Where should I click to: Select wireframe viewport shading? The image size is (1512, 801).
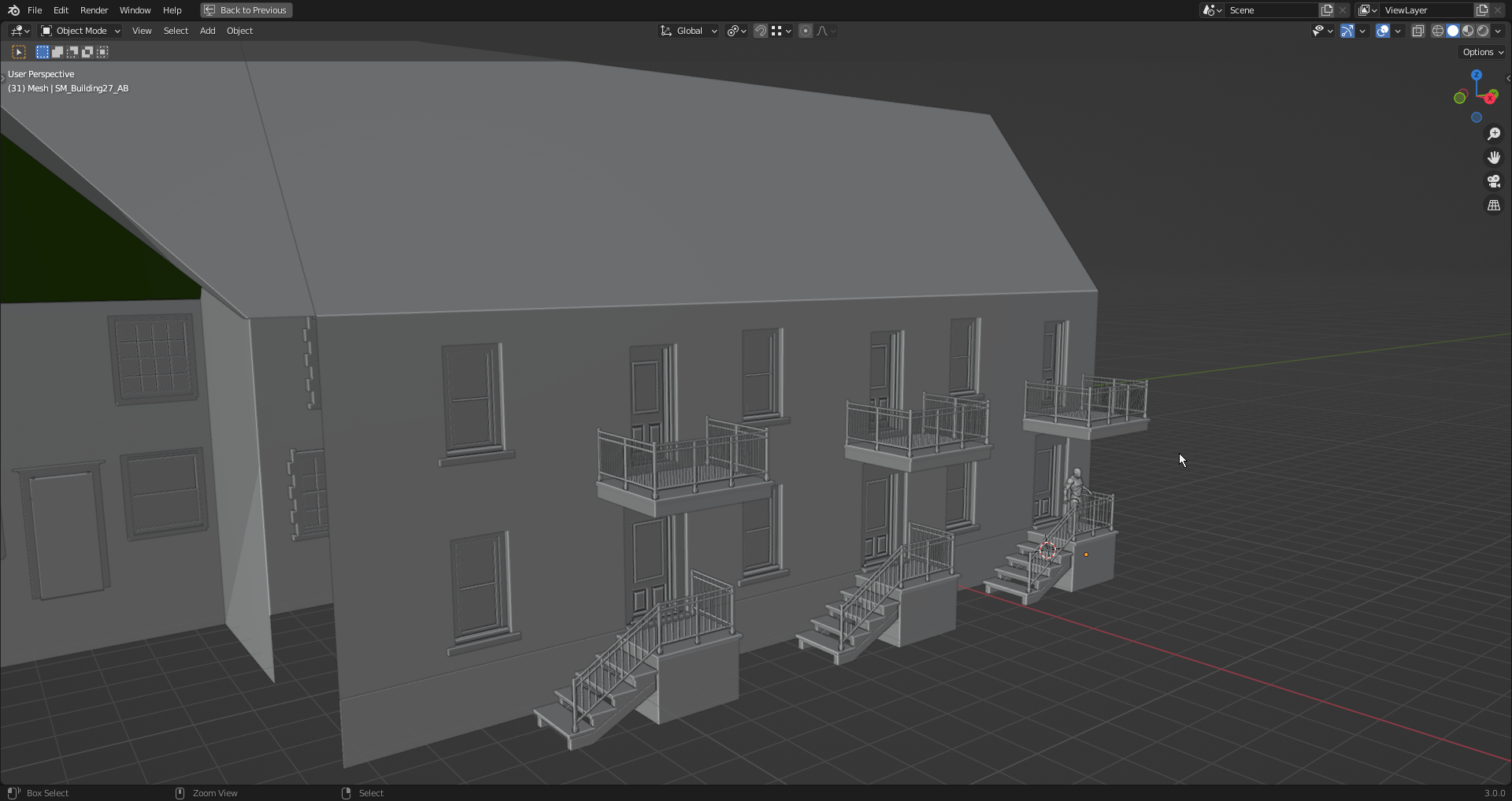click(x=1437, y=31)
